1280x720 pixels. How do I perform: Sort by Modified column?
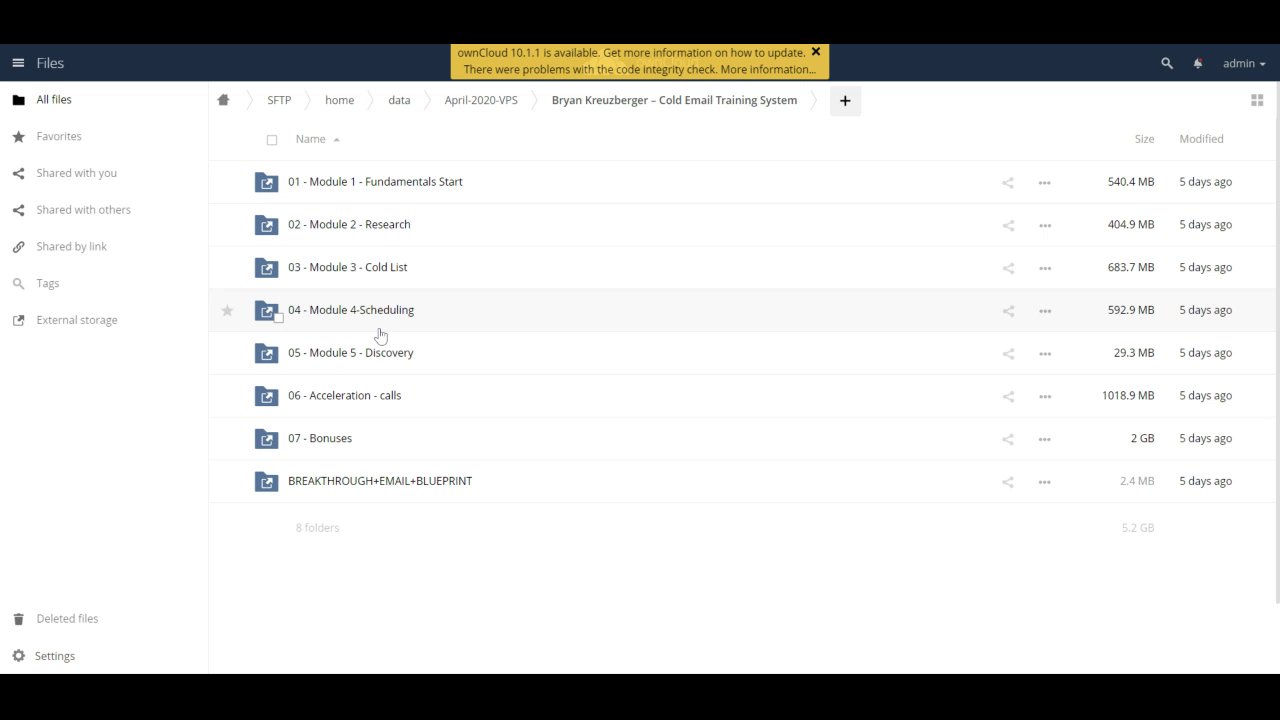1201,139
